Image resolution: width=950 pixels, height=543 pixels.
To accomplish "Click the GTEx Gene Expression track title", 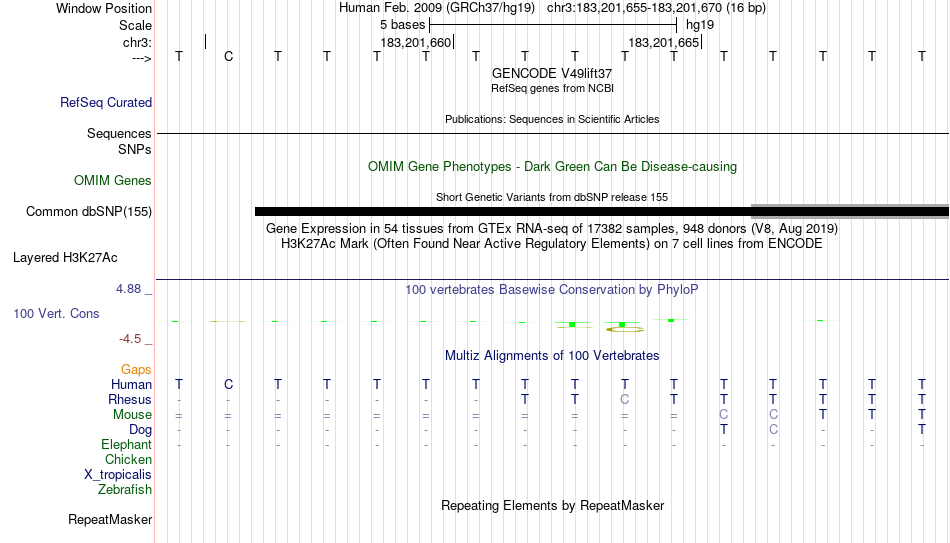I will 552,228.
